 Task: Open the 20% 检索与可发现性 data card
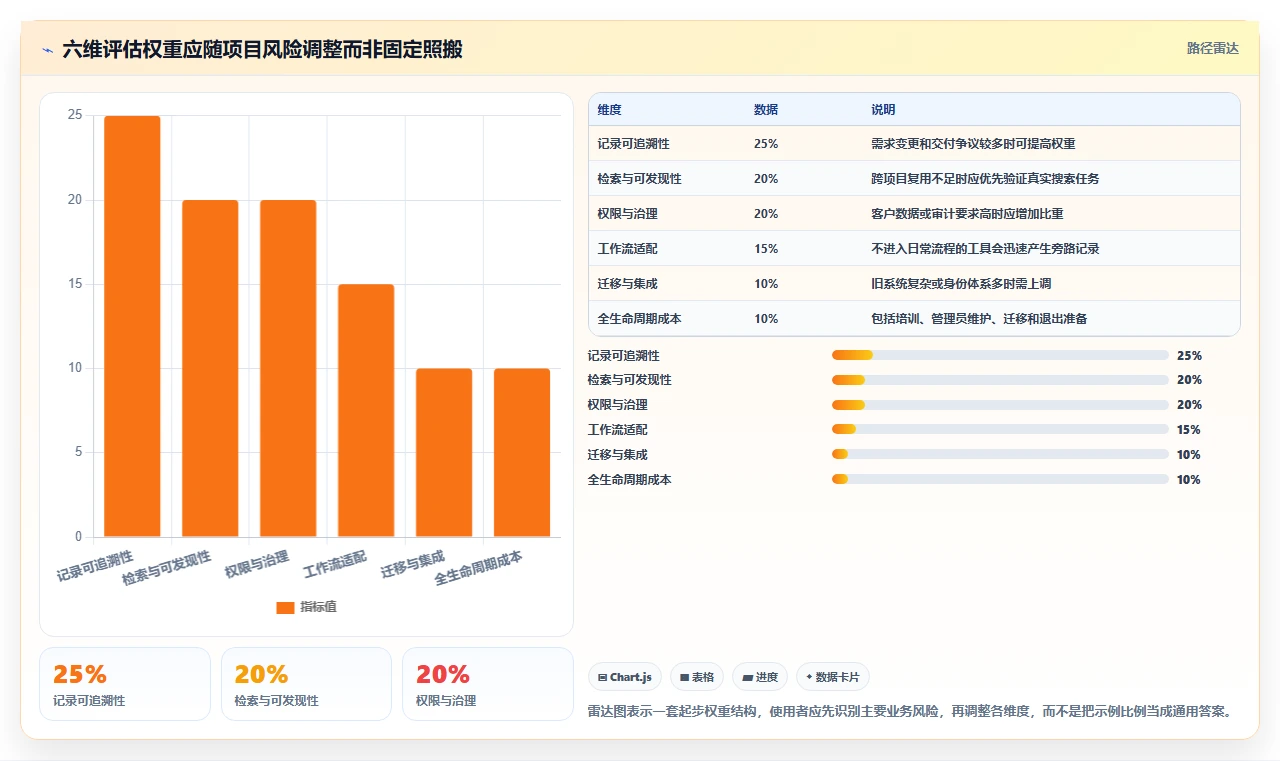coord(306,684)
